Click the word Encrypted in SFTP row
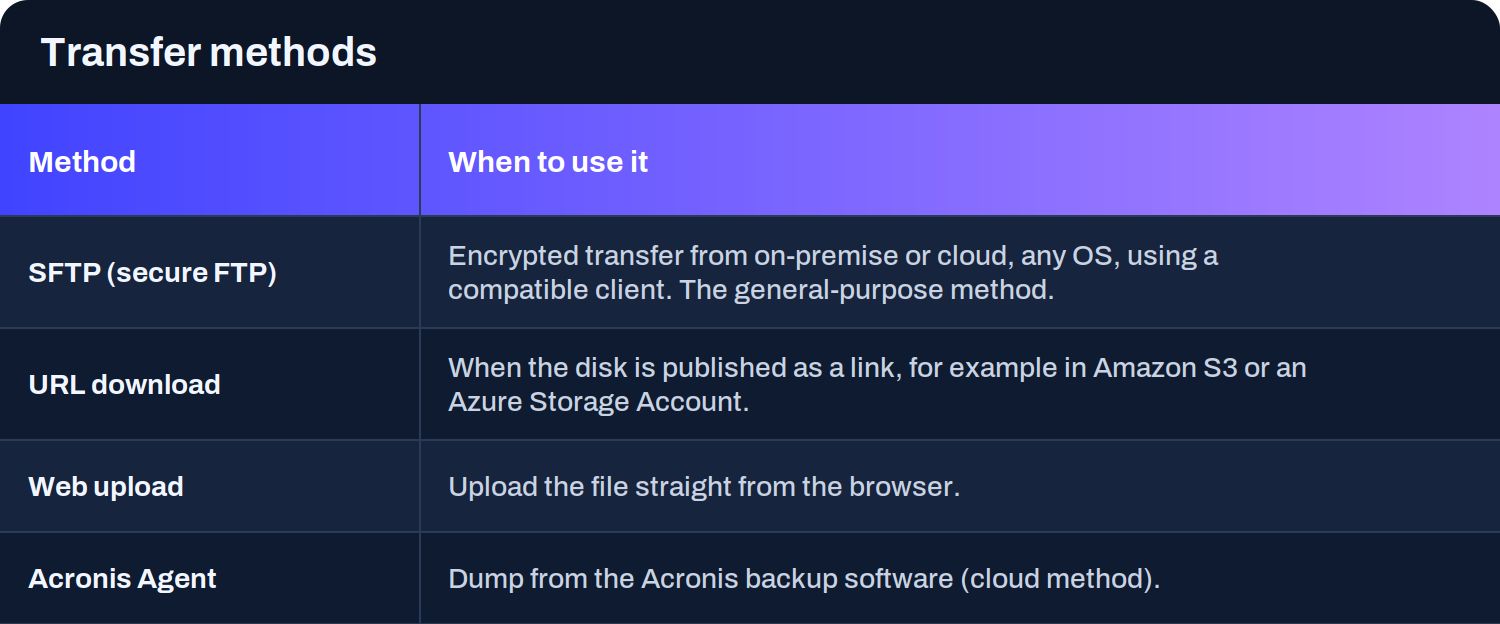The image size is (1500, 624). pos(512,256)
